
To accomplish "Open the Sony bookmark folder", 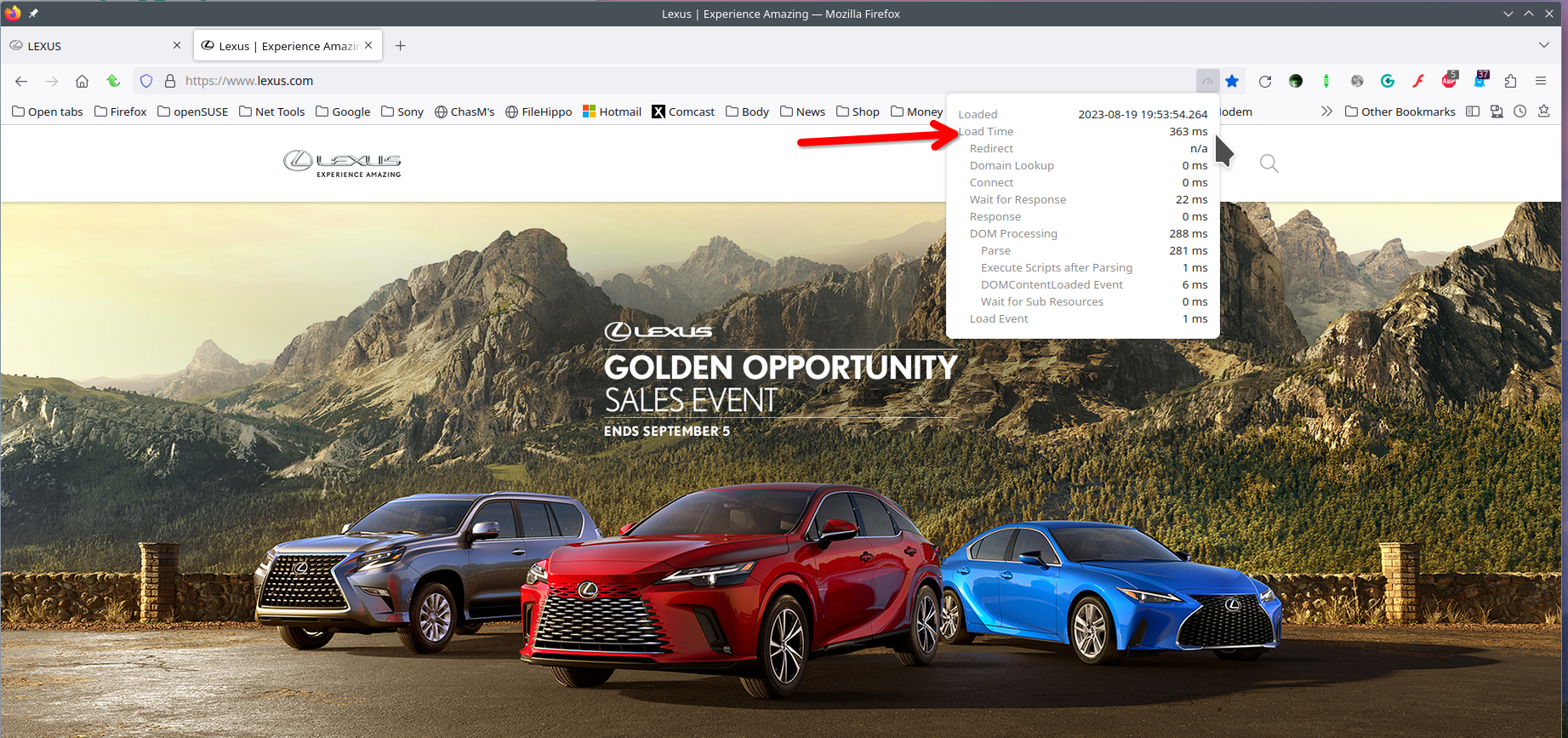I will tap(402, 112).
